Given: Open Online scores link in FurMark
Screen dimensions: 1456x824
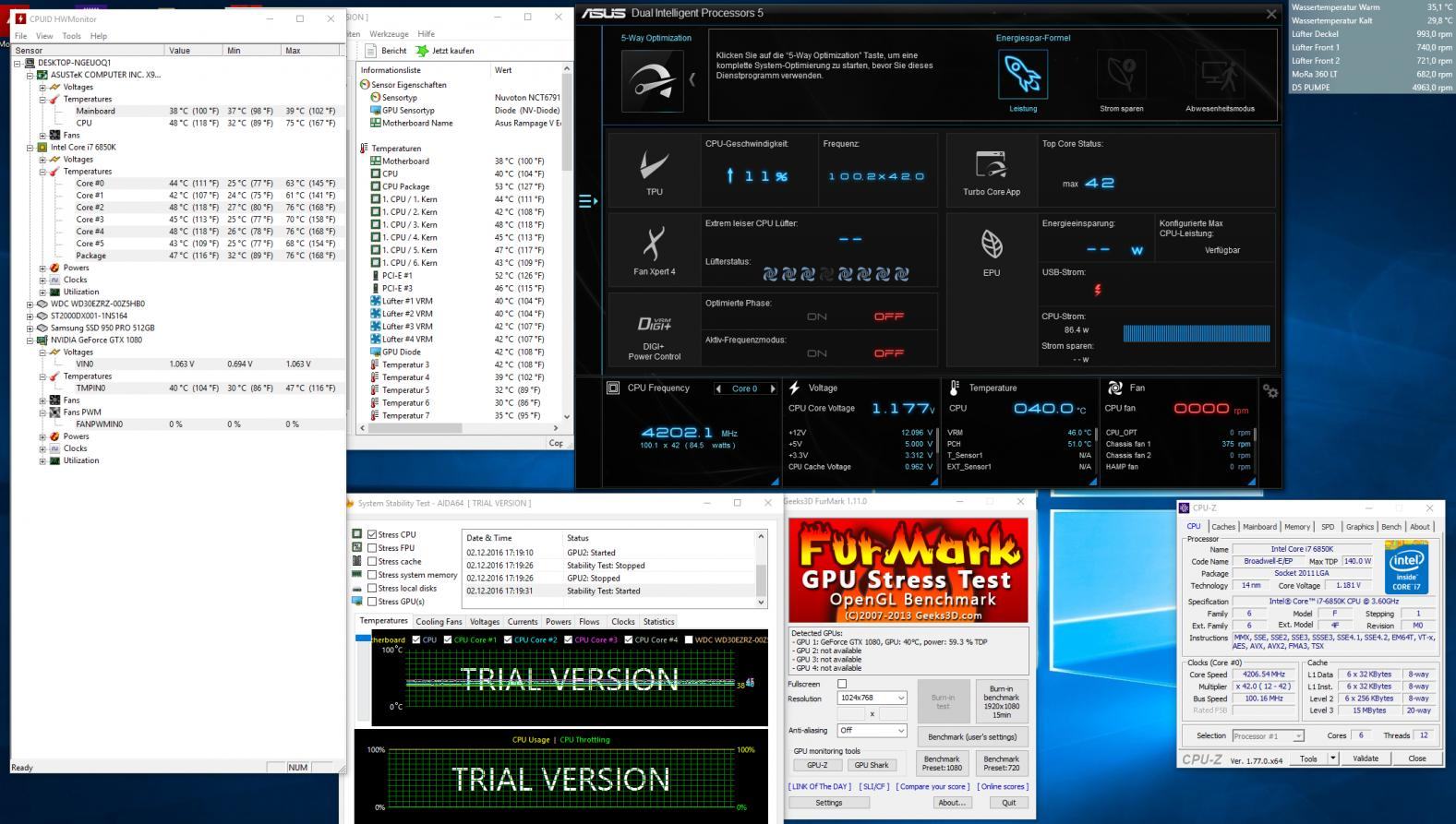Looking at the screenshot, I should (x=1004, y=787).
